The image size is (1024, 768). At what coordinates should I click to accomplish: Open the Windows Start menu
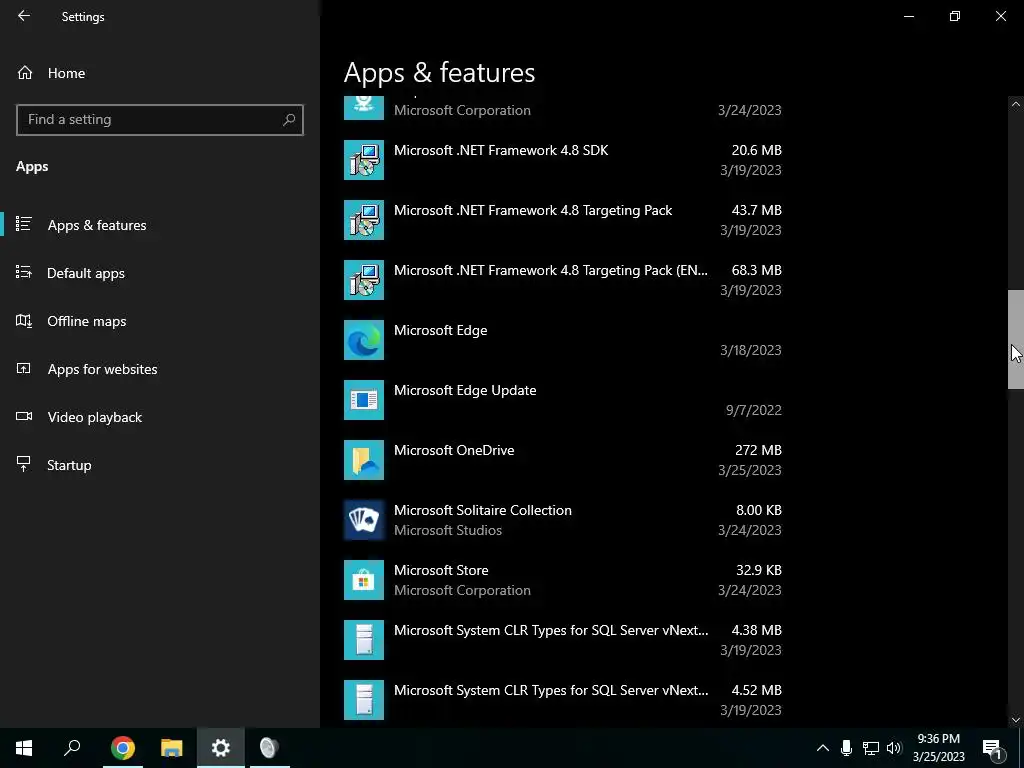tap(24, 748)
